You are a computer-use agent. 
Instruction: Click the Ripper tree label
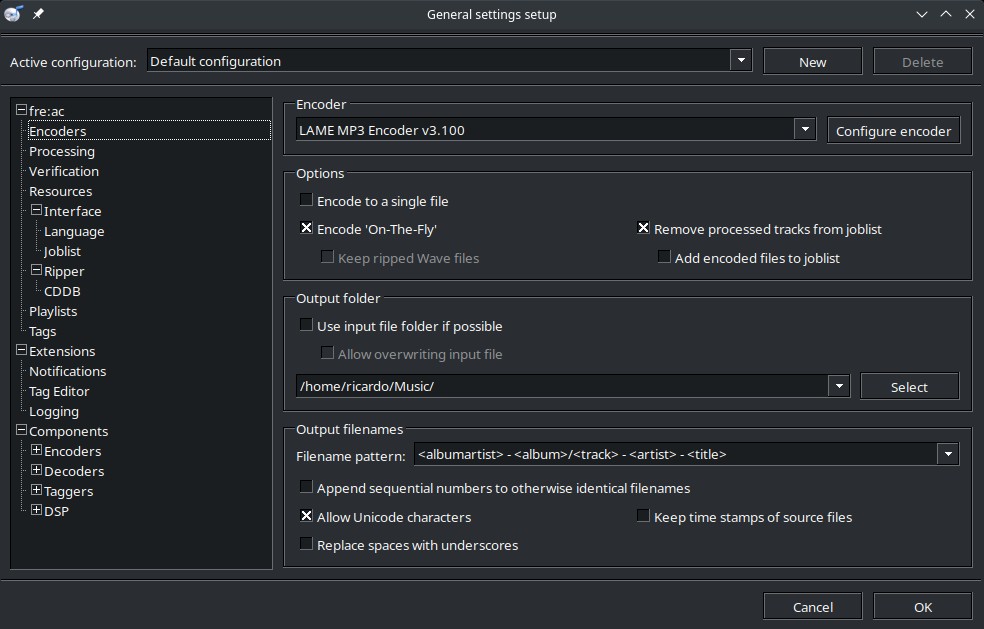coord(64,272)
